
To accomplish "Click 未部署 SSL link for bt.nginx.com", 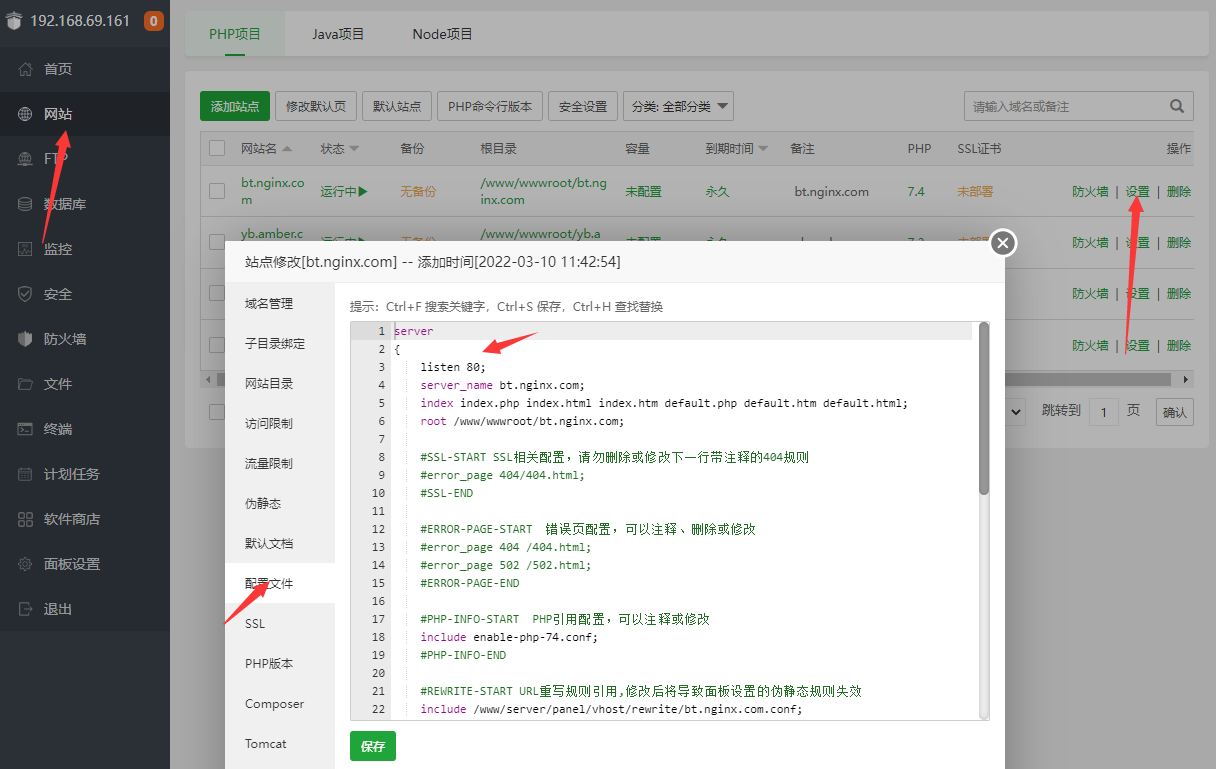I will point(975,191).
